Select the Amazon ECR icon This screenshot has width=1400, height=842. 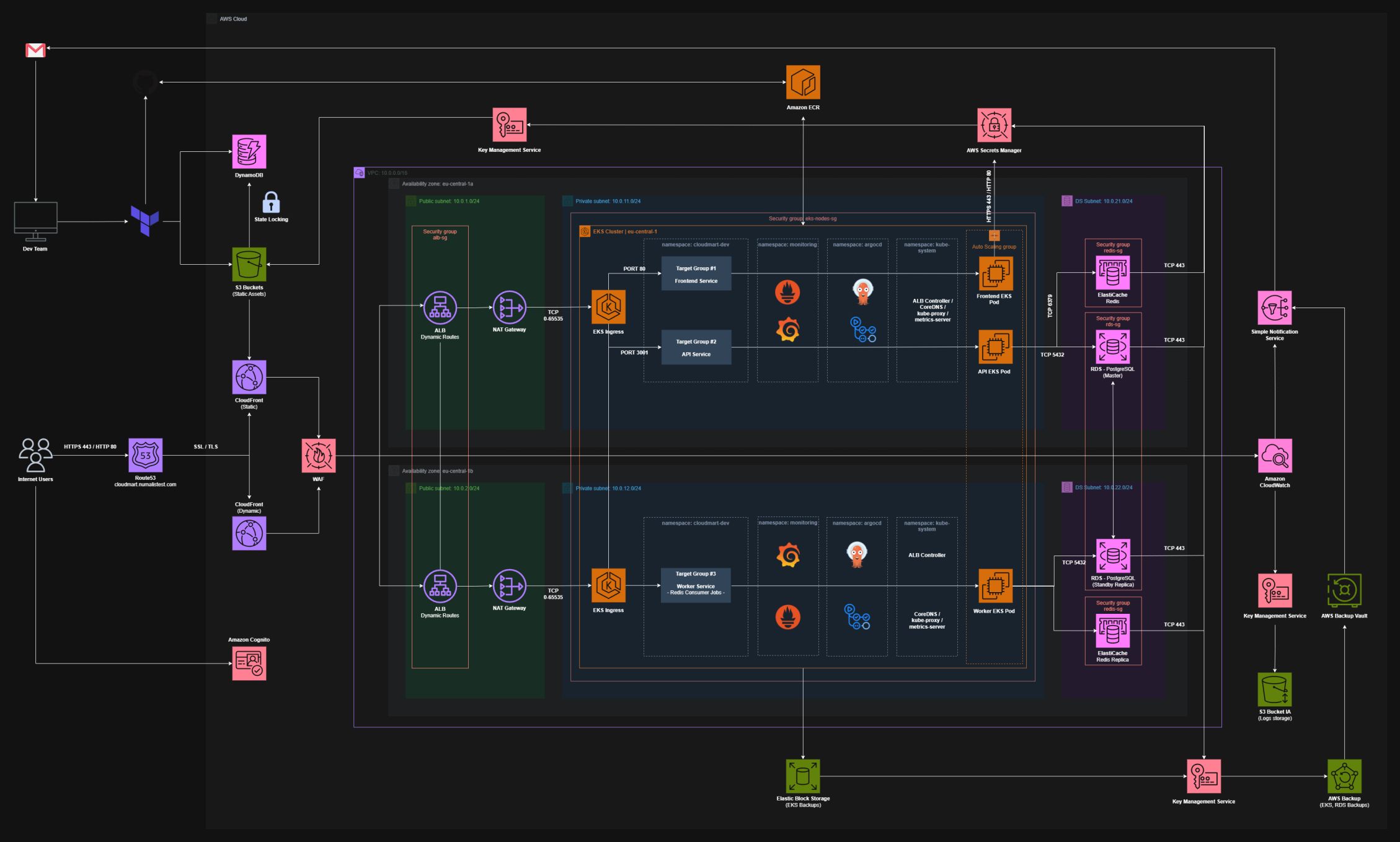tap(803, 82)
